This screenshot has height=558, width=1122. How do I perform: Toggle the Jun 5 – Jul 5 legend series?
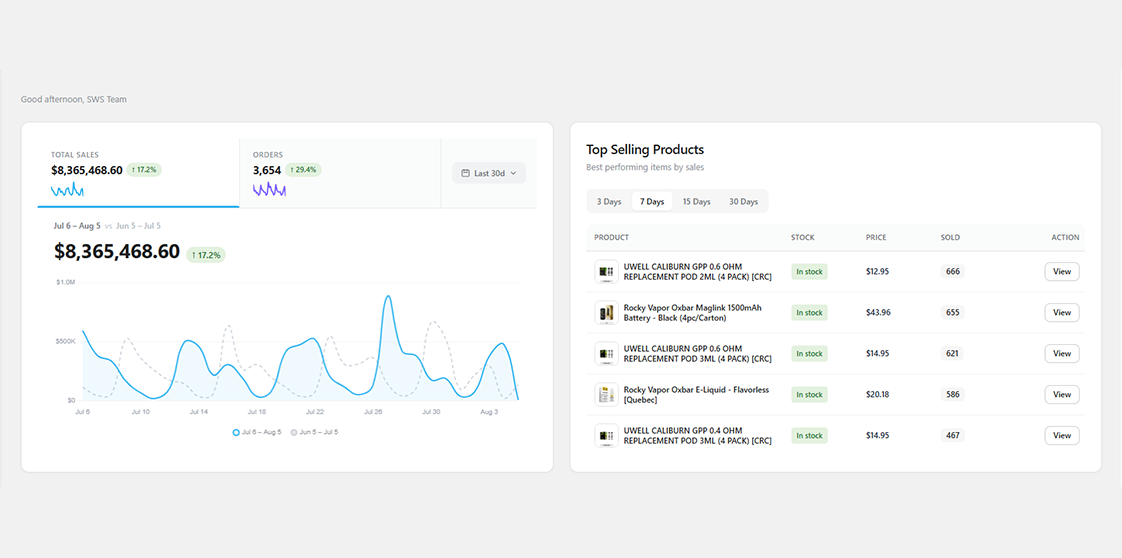315,433
